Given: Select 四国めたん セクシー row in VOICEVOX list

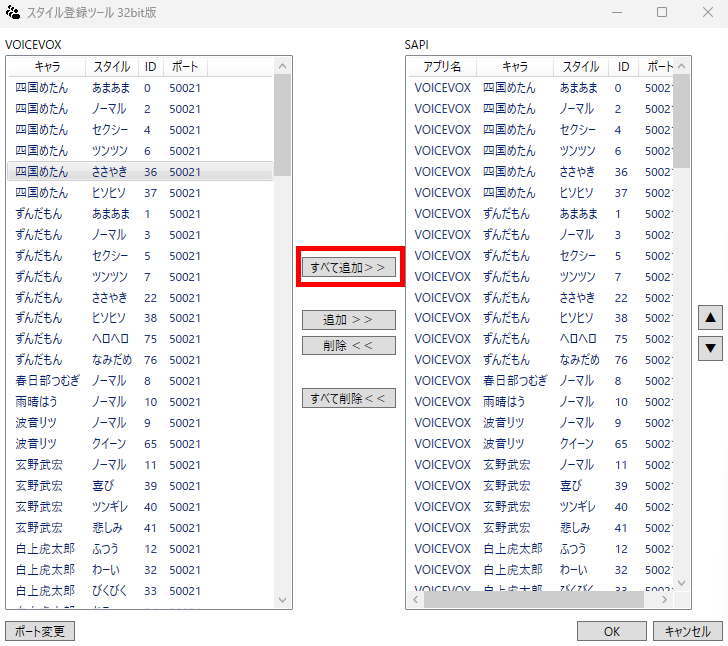Looking at the screenshot, I should pyautogui.click(x=141, y=130).
